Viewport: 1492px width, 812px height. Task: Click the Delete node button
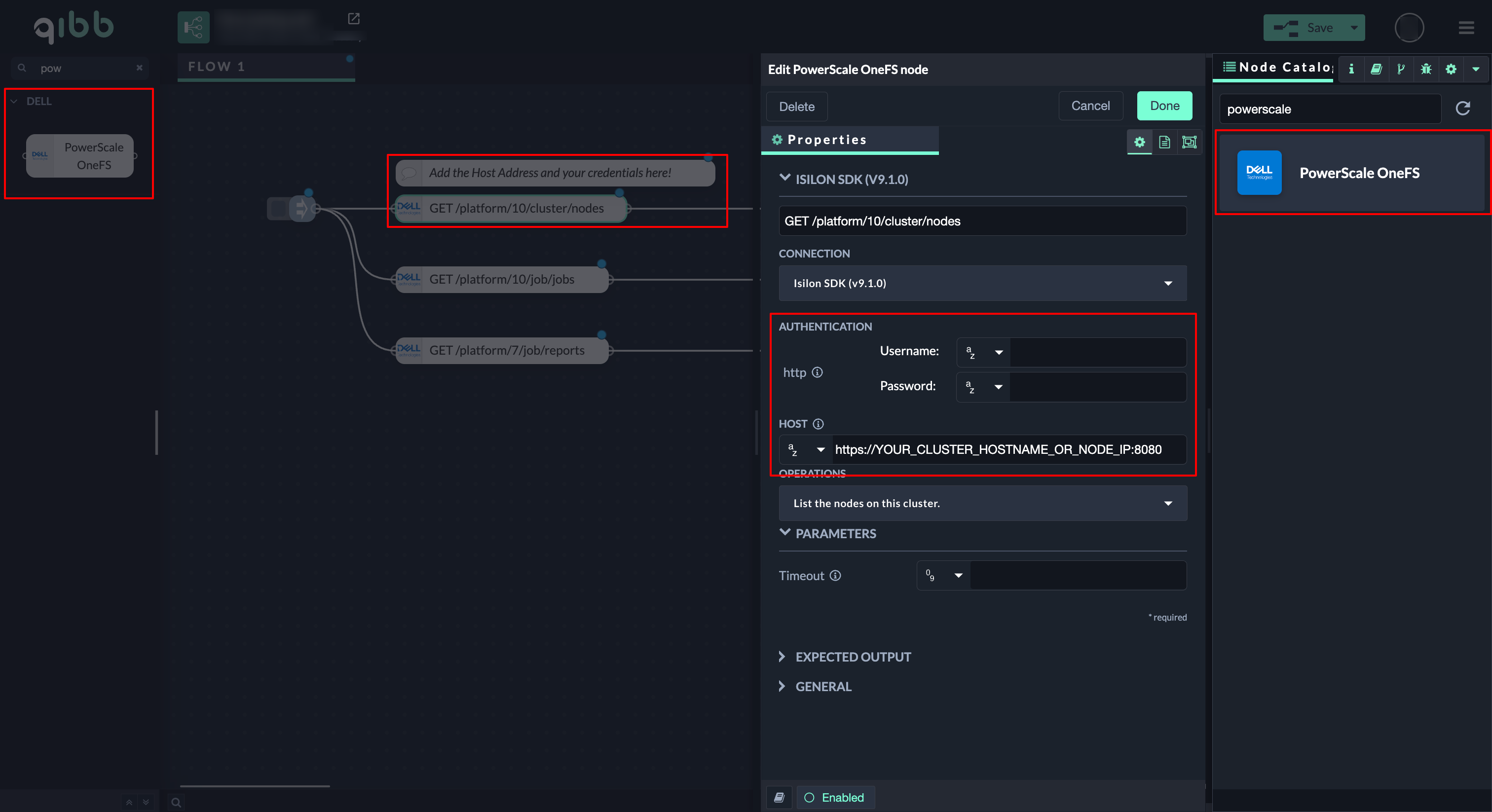pos(796,107)
